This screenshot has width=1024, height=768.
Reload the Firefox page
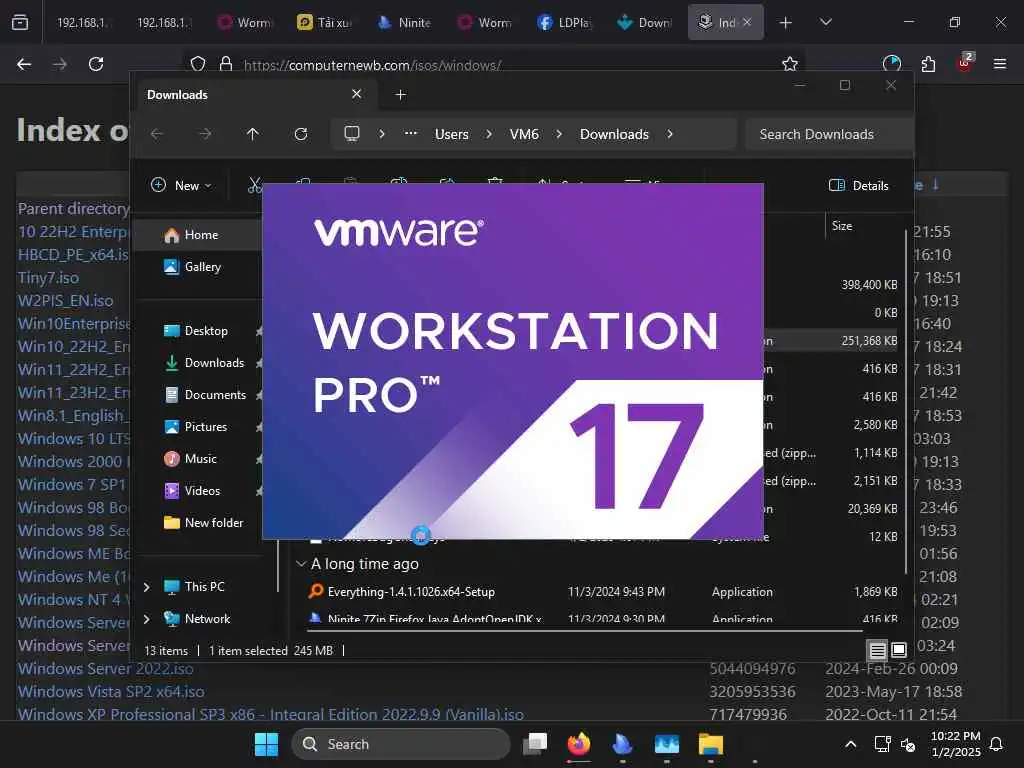(x=96, y=64)
